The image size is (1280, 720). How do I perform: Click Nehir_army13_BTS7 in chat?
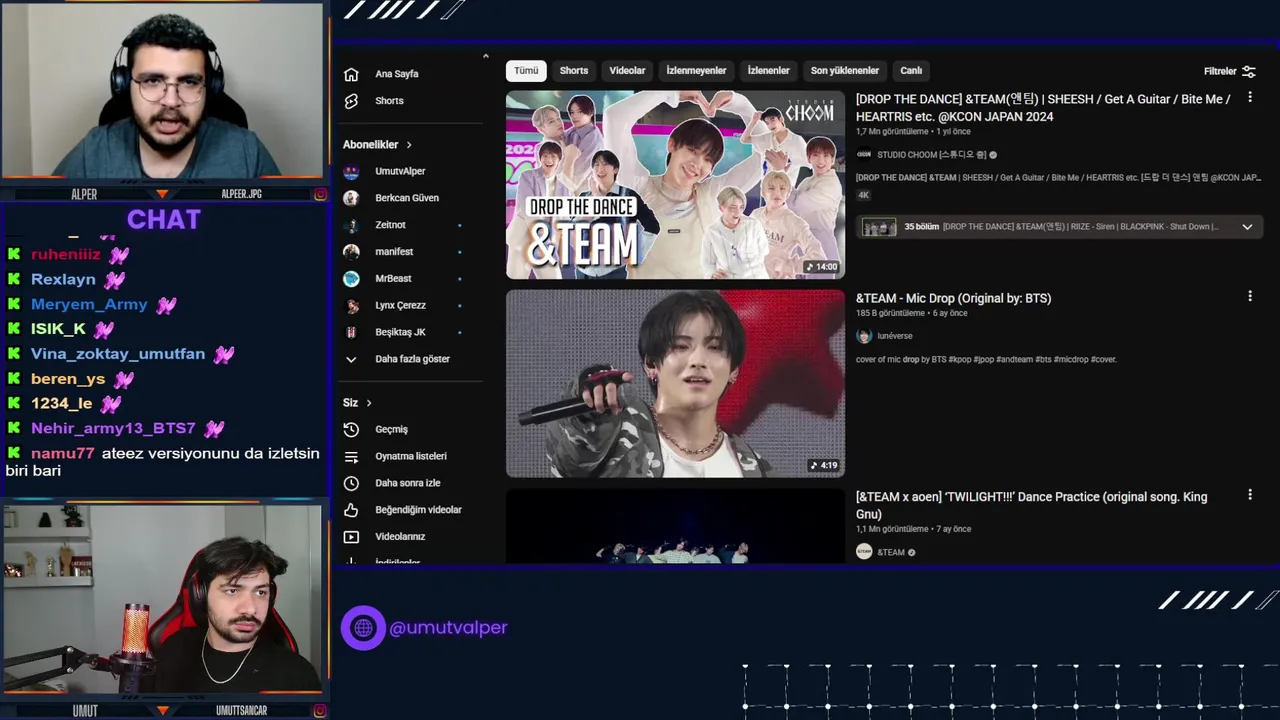click(113, 428)
